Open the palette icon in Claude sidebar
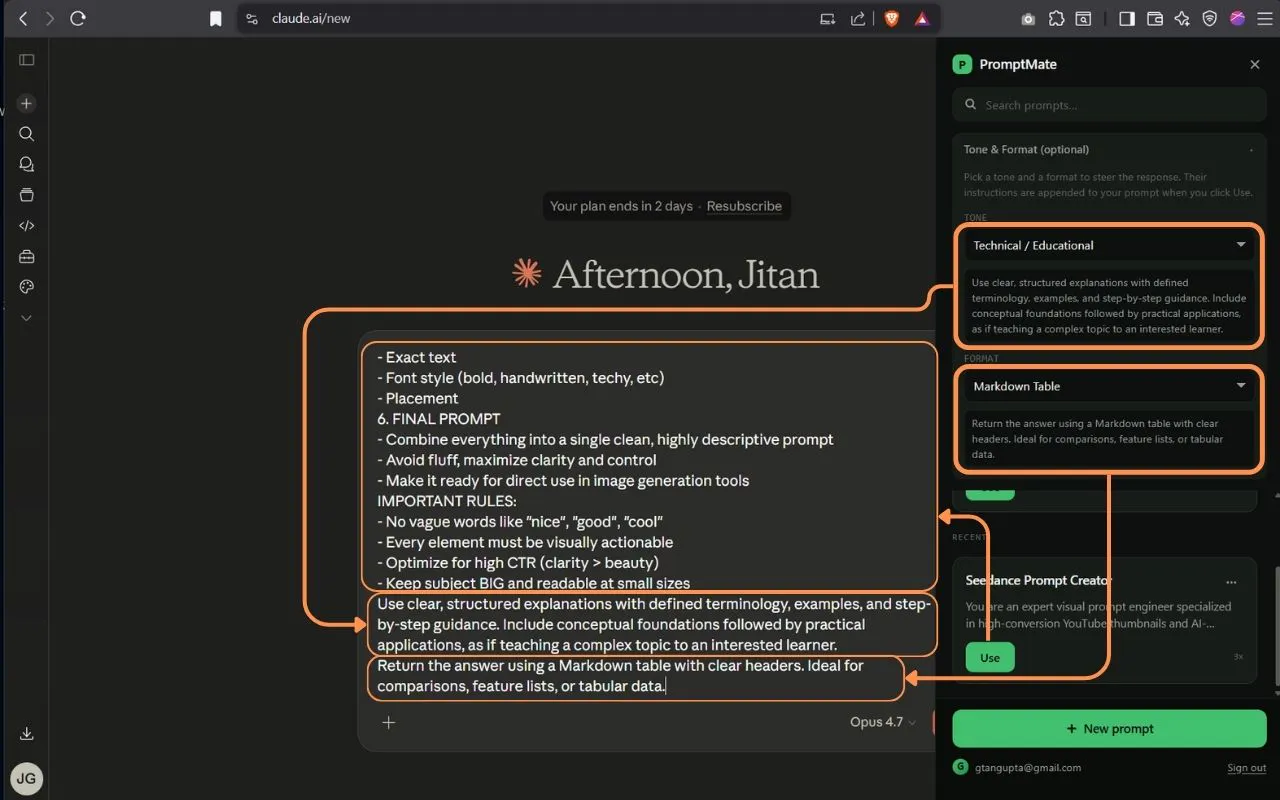Screen dimensions: 1280x800 pyautogui.click(x=27, y=287)
